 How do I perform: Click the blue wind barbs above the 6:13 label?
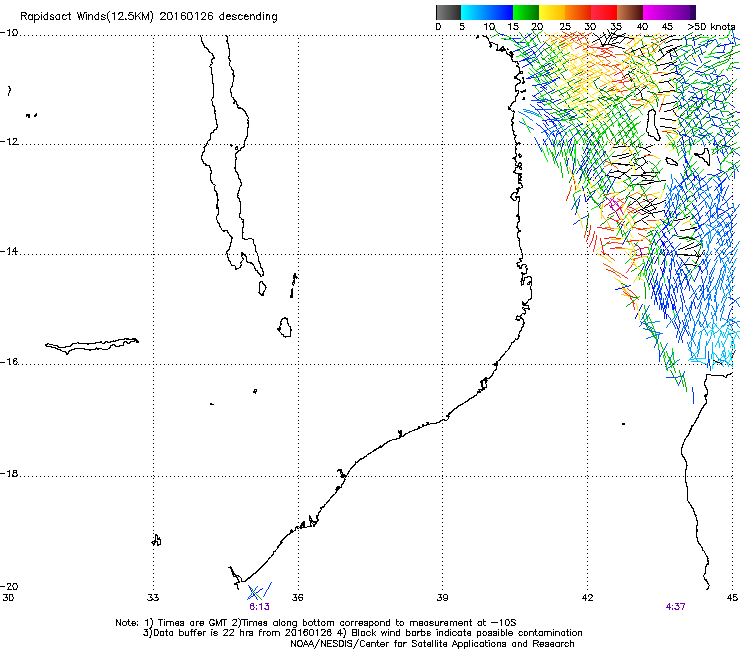pos(260,591)
